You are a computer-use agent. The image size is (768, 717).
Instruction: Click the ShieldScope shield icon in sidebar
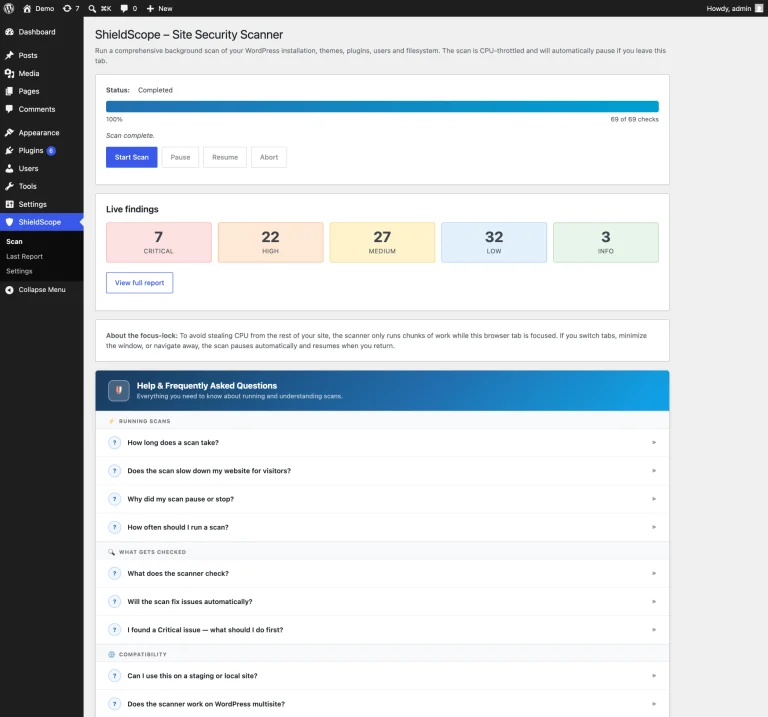click(9, 222)
